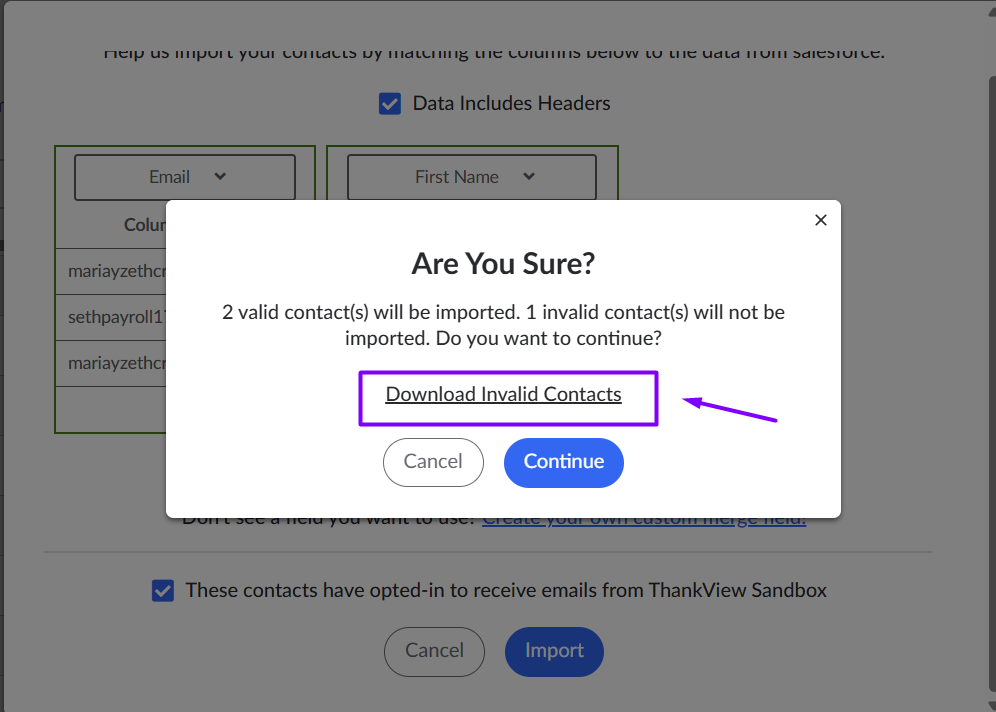Click the opted-in ThankView Sandbox label text
Viewport: 996px width, 712px height.
(506, 591)
